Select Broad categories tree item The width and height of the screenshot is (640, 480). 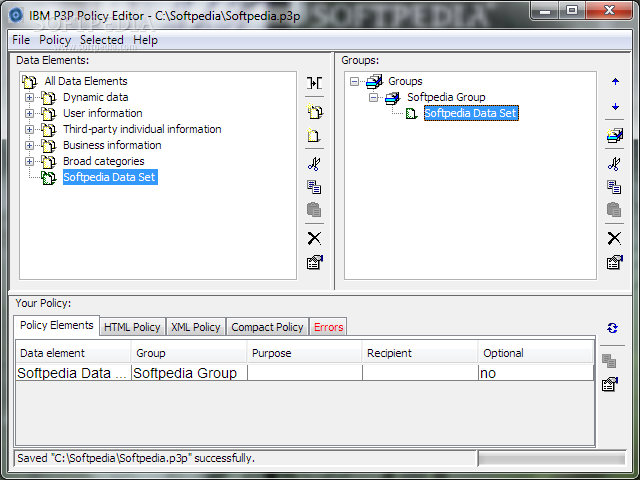click(x=103, y=161)
